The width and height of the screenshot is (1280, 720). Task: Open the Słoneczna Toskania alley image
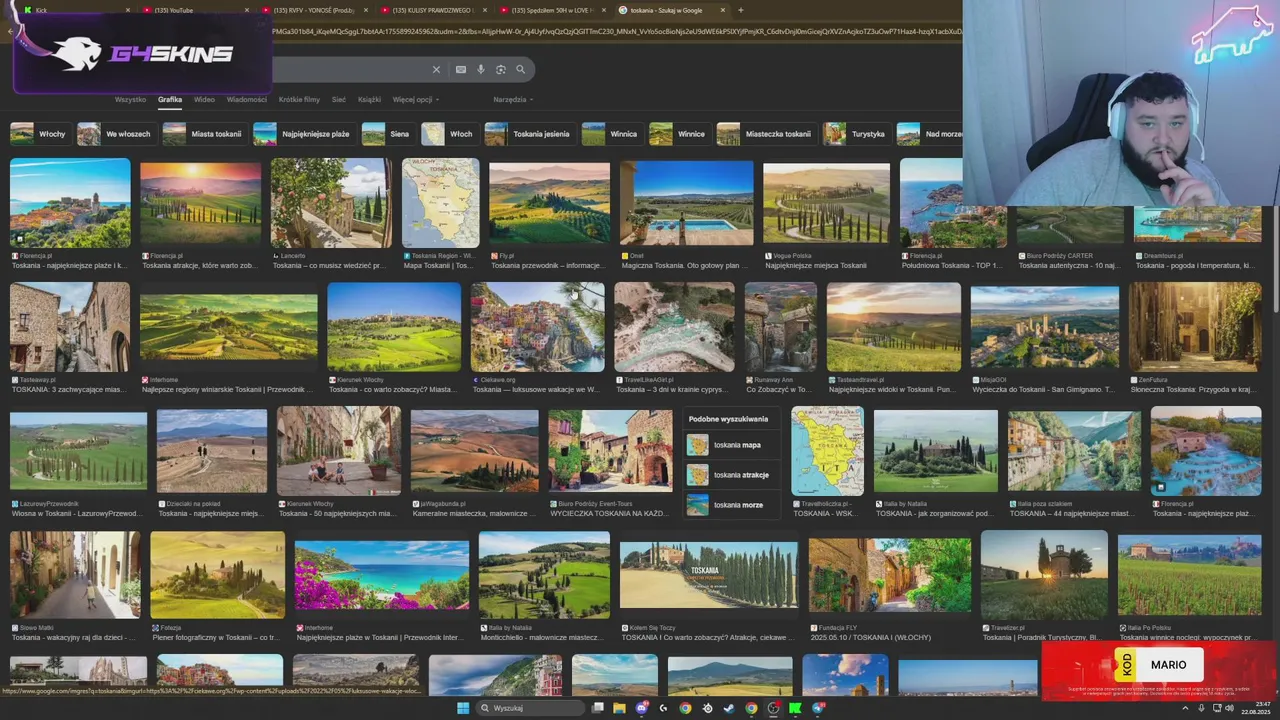click(1195, 327)
